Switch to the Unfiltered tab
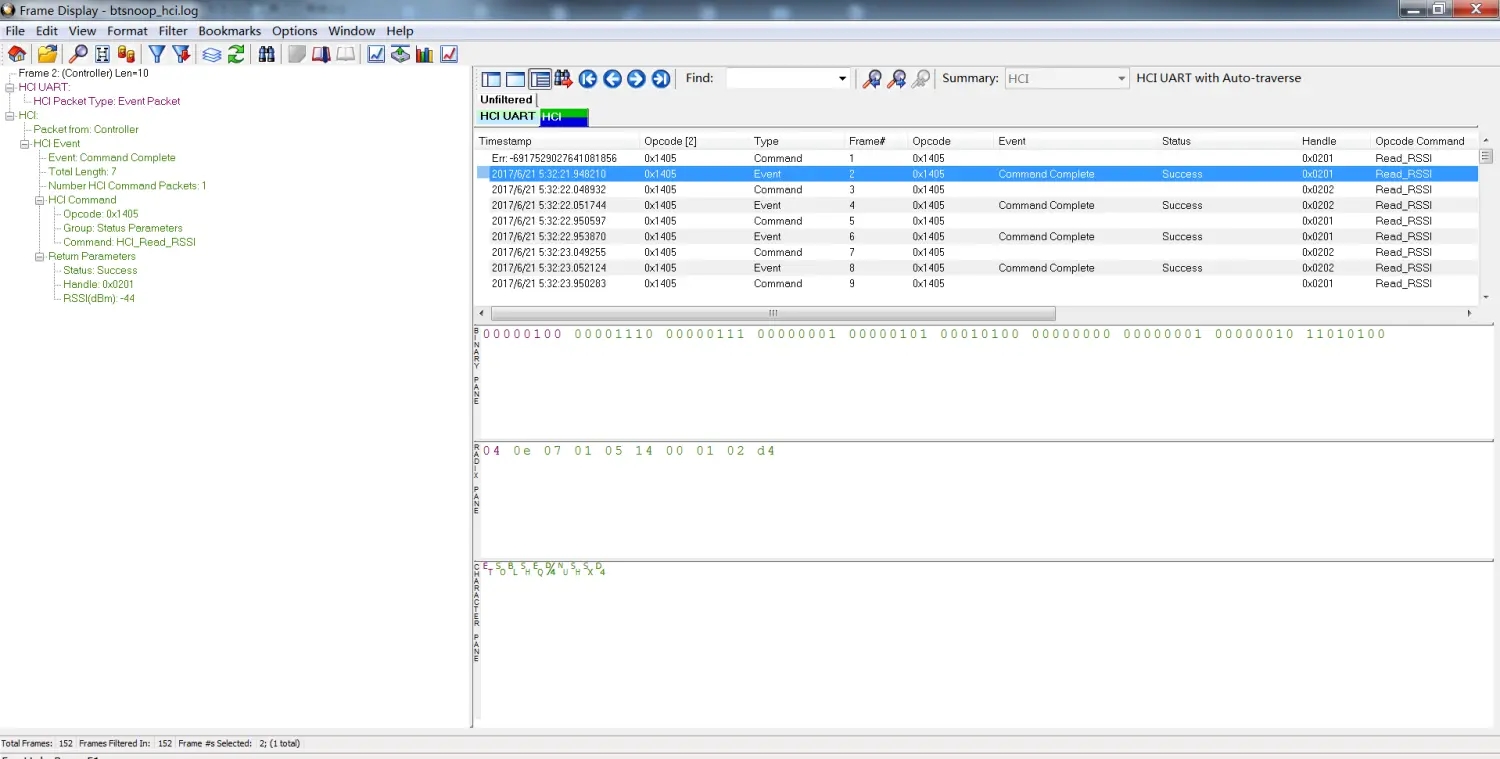The height and width of the screenshot is (759, 1500). tap(506, 100)
